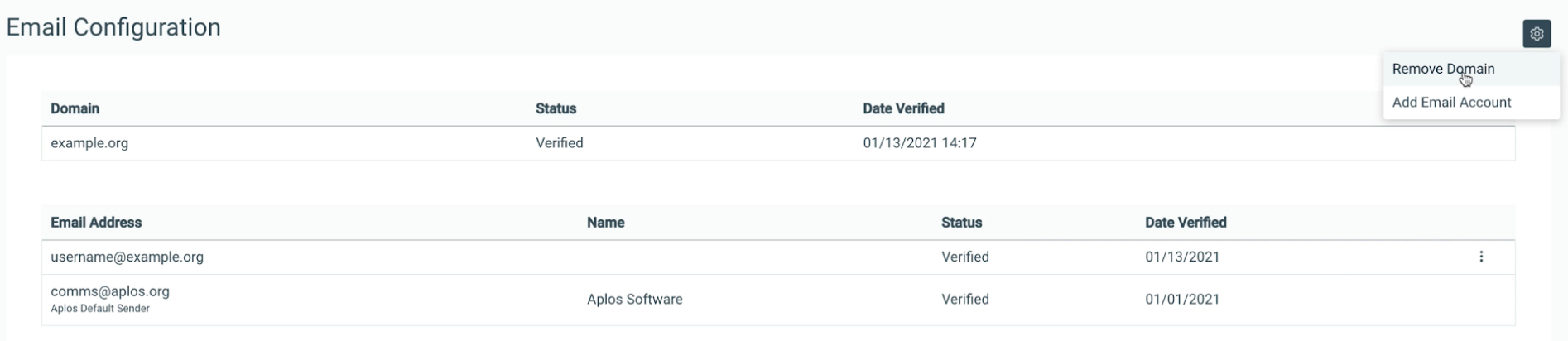Click the Email Configuration page heading
The width and height of the screenshot is (1568, 341).
(113, 27)
